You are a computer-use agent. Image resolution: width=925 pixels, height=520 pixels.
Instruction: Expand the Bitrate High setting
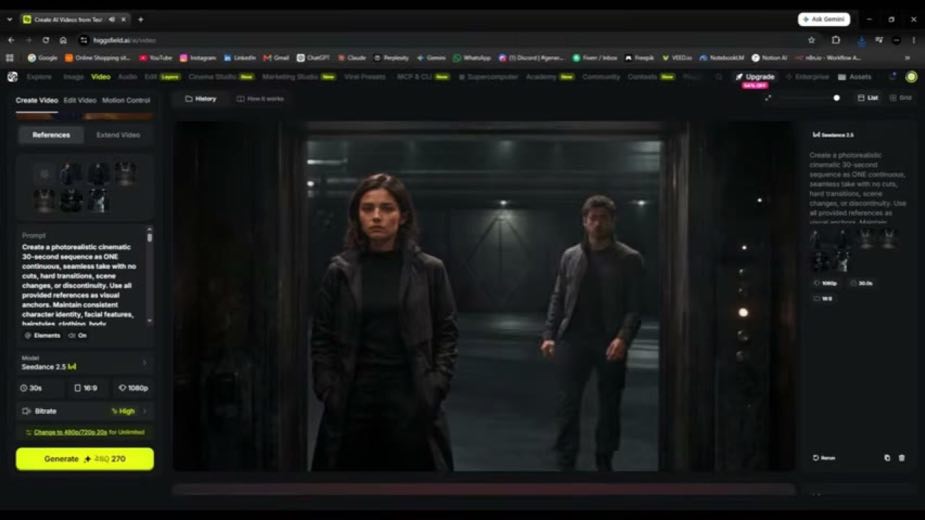point(85,411)
